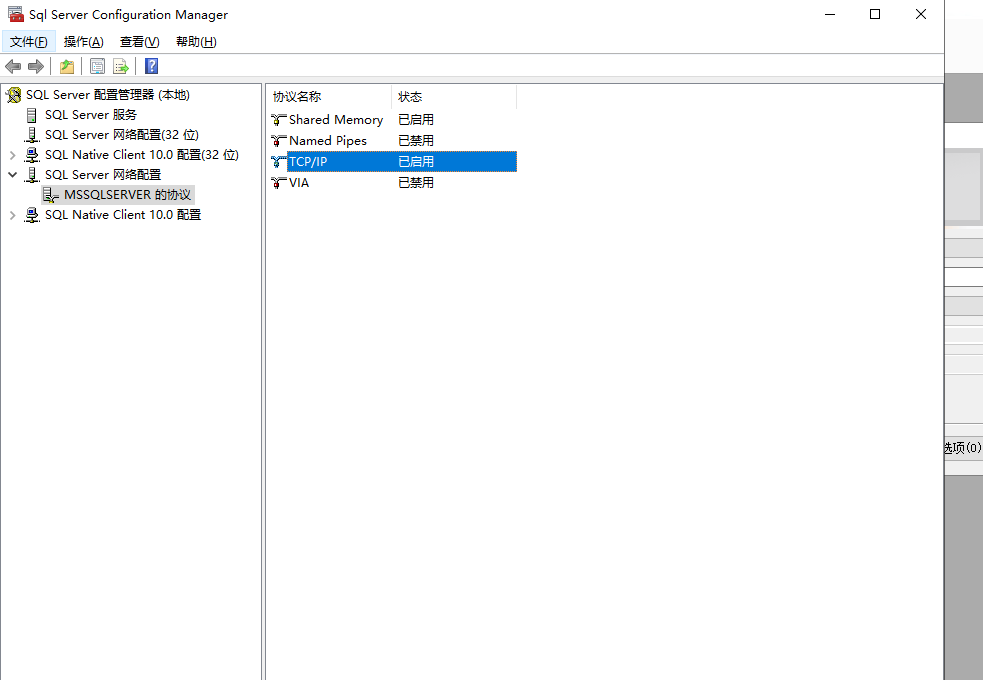Click 已启用 status of TCP/IP

(x=416, y=162)
